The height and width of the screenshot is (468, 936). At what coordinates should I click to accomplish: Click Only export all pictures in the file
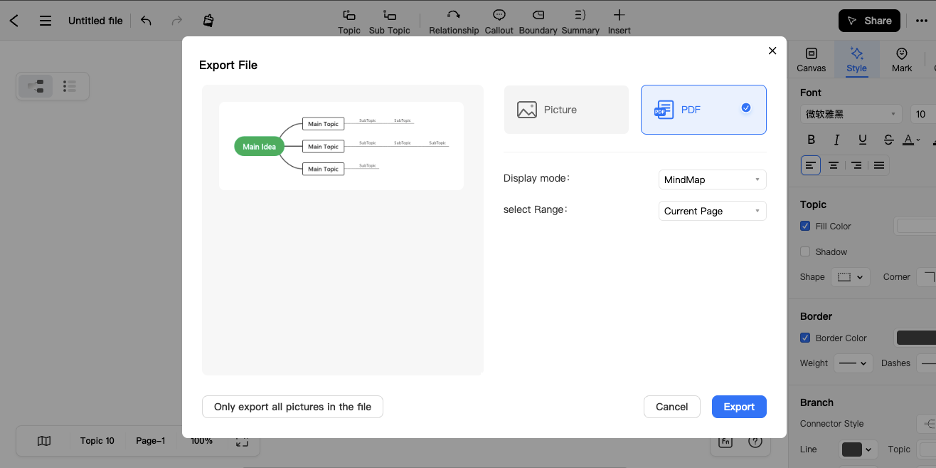[292, 407]
